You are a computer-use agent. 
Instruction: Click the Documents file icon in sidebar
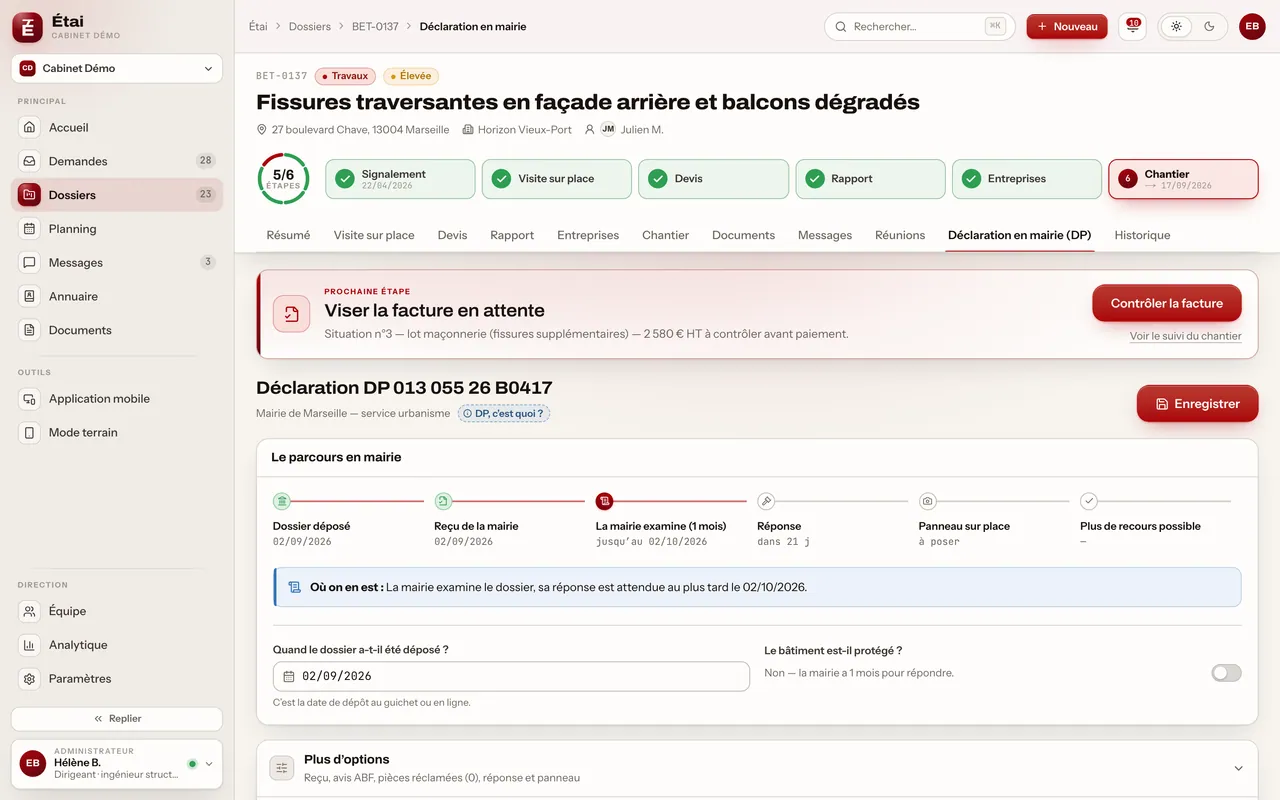point(30,330)
